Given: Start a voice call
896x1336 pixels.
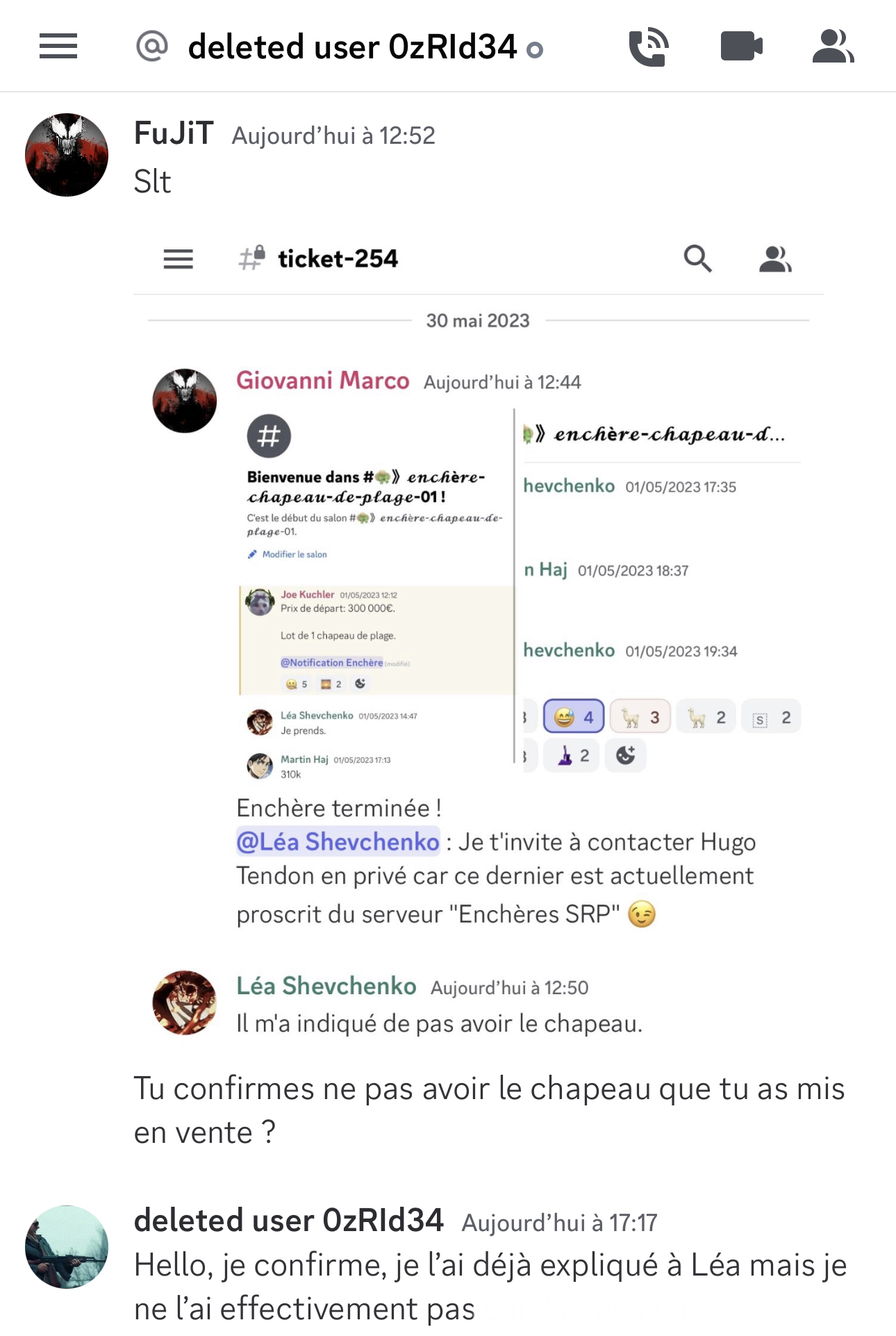Looking at the screenshot, I should point(649,47).
